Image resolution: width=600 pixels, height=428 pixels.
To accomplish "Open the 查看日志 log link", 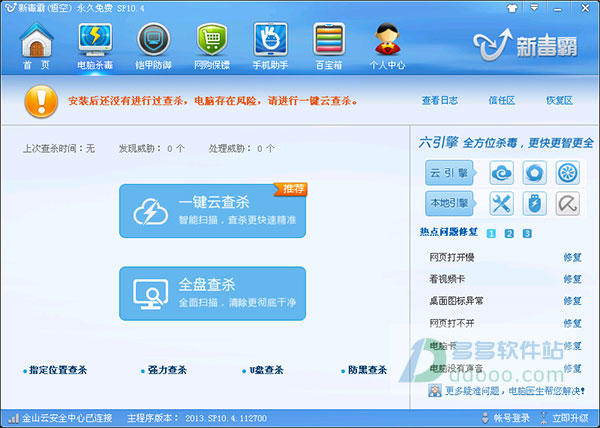I will pos(440,101).
